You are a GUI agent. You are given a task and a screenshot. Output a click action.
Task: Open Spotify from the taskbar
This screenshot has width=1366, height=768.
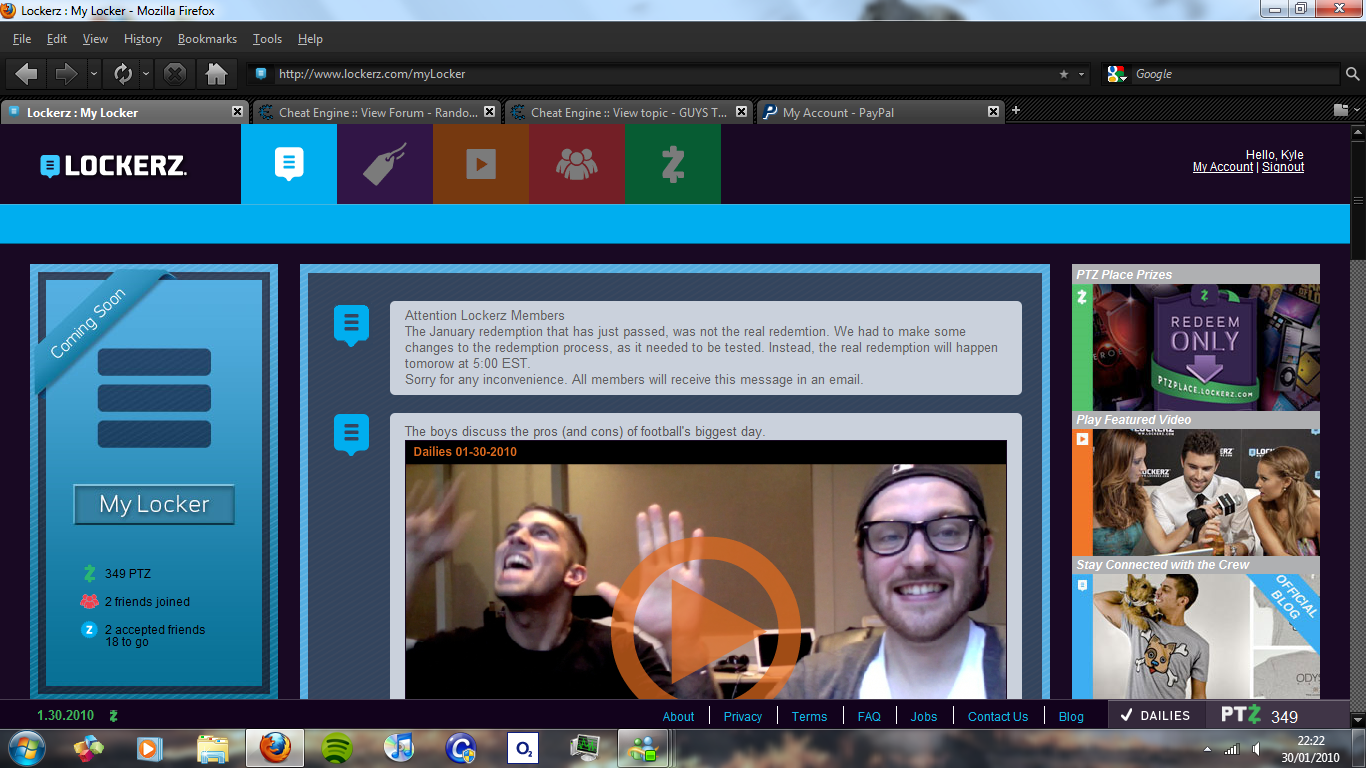[x=337, y=747]
